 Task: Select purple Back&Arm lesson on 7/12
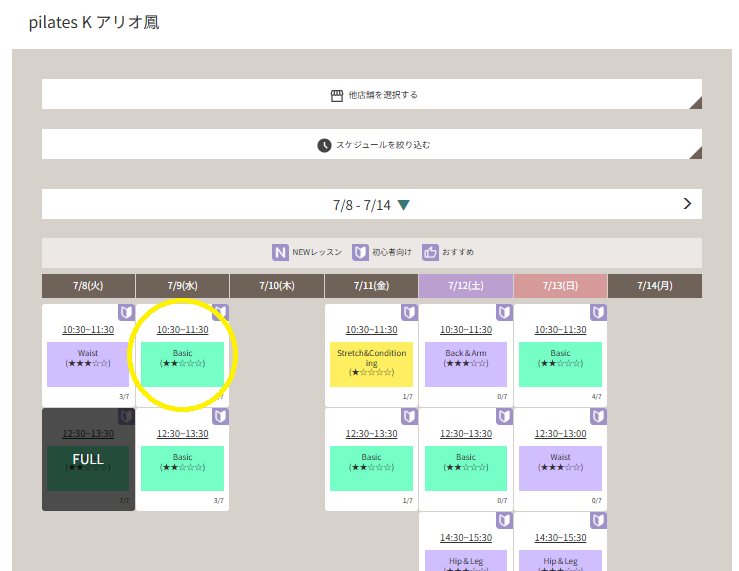coord(466,364)
